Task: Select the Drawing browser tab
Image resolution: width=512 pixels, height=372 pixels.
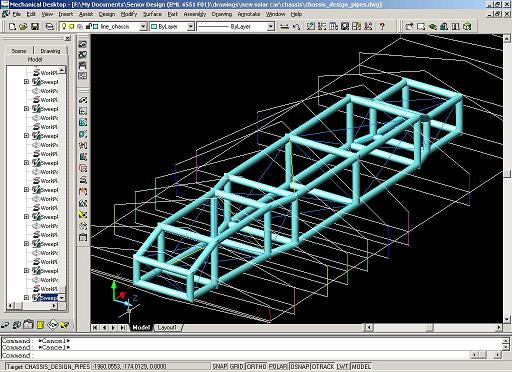Action: (50, 51)
